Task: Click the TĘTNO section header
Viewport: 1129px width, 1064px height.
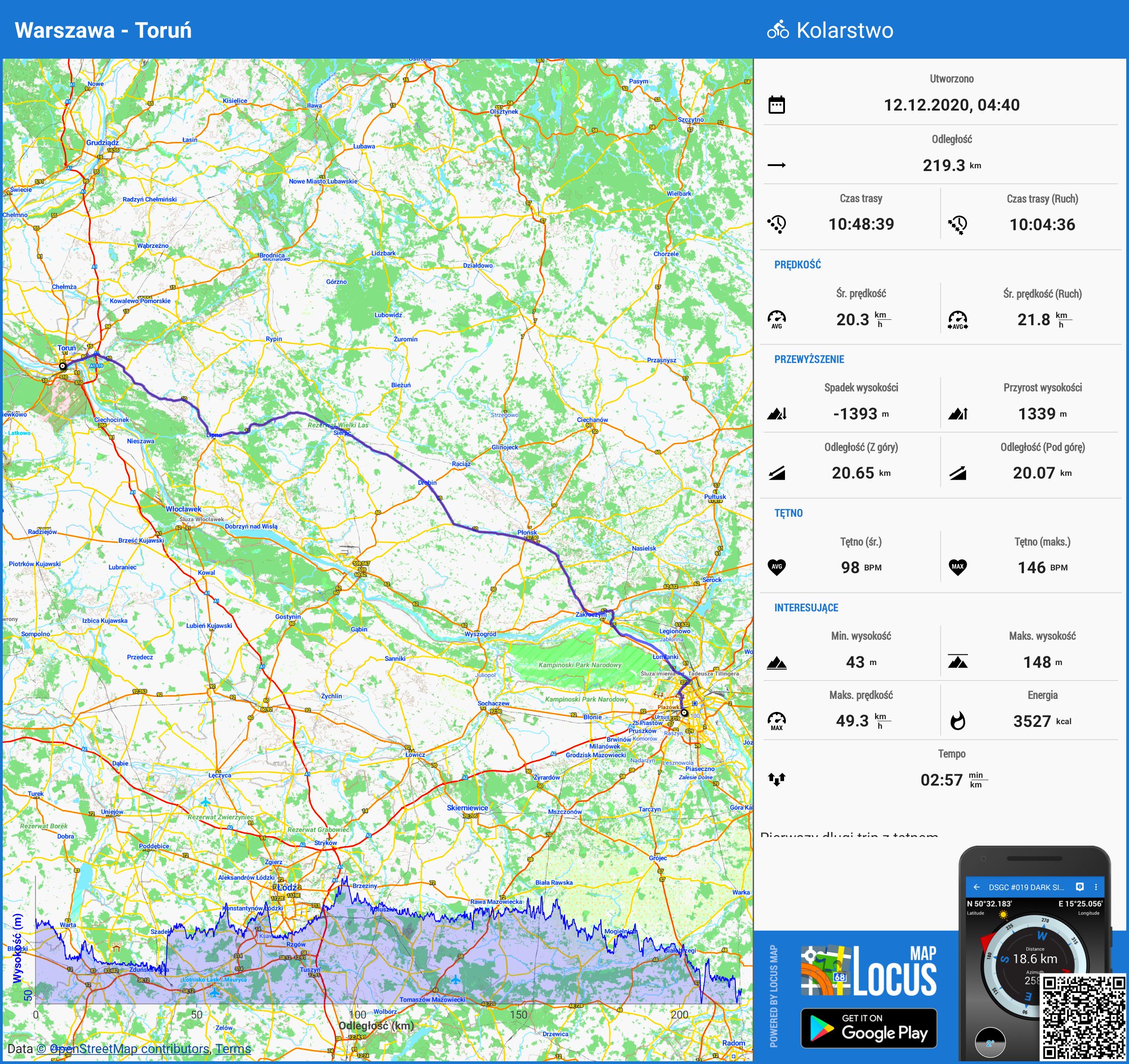Action: coord(788,513)
